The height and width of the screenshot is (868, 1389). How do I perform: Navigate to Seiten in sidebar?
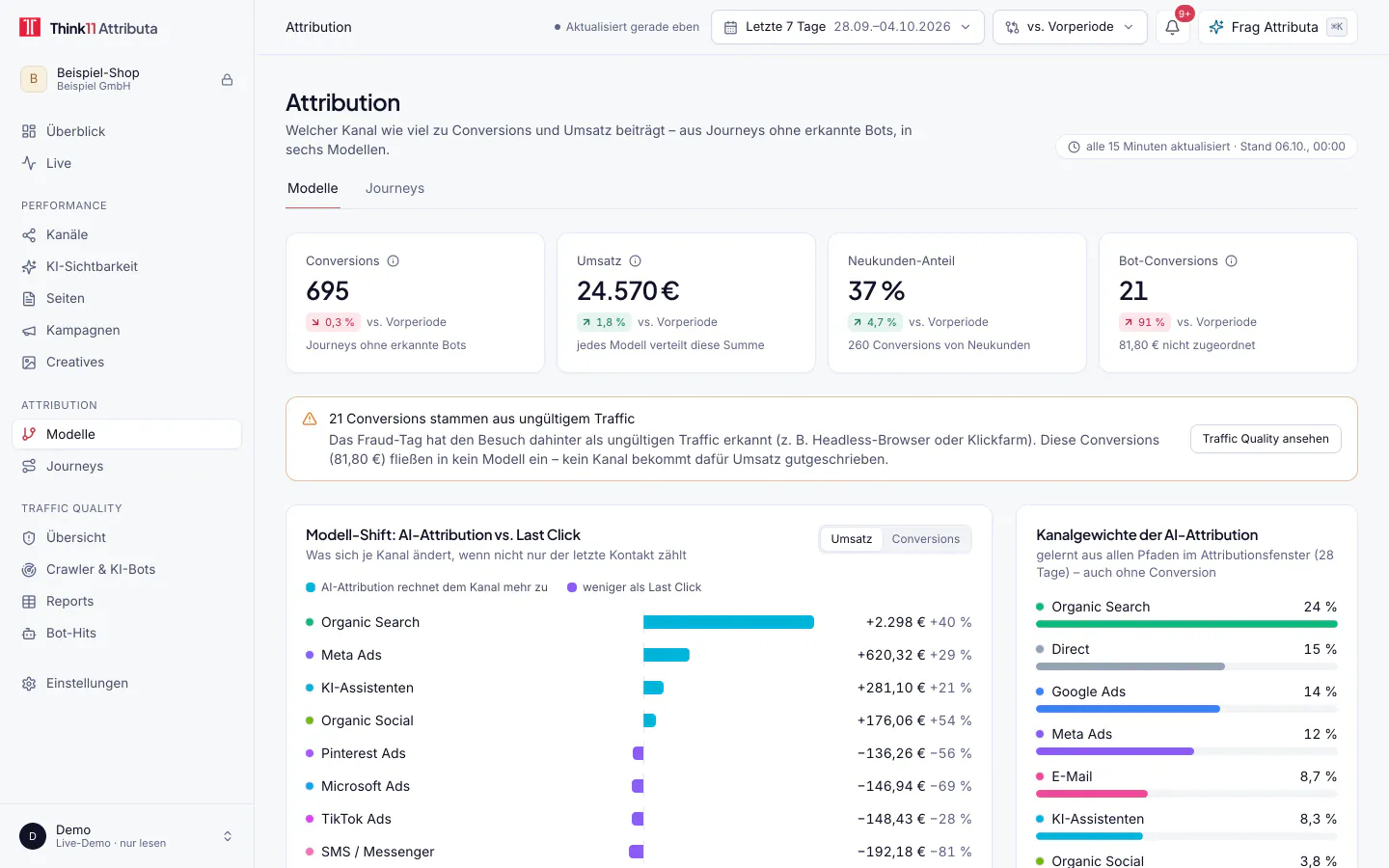coord(126,298)
